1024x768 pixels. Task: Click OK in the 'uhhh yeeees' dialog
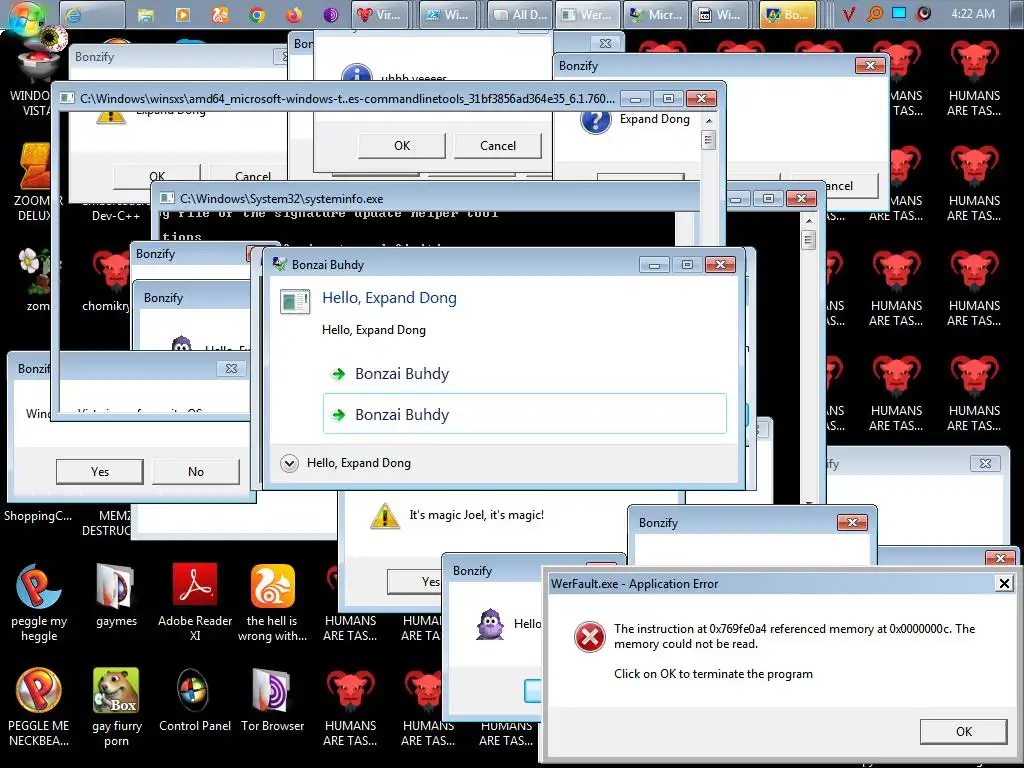click(402, 146)
